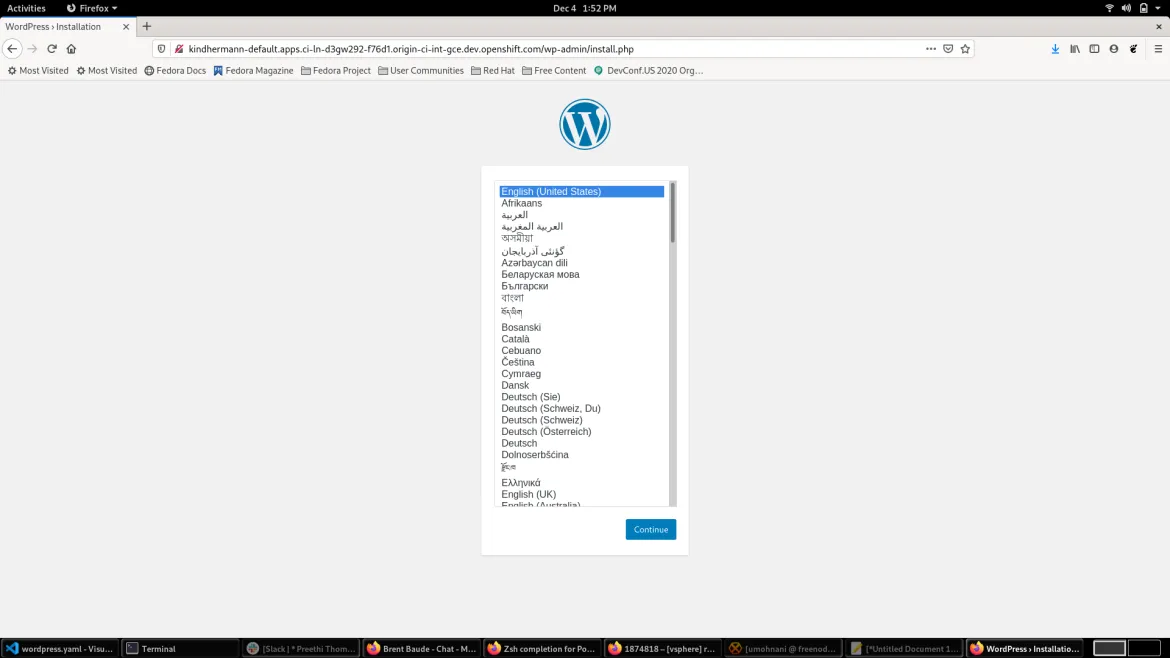Switch to Untitled Document 1 editor window
This screenshot has height=658, width=1170.
click(x=904, y=648)
